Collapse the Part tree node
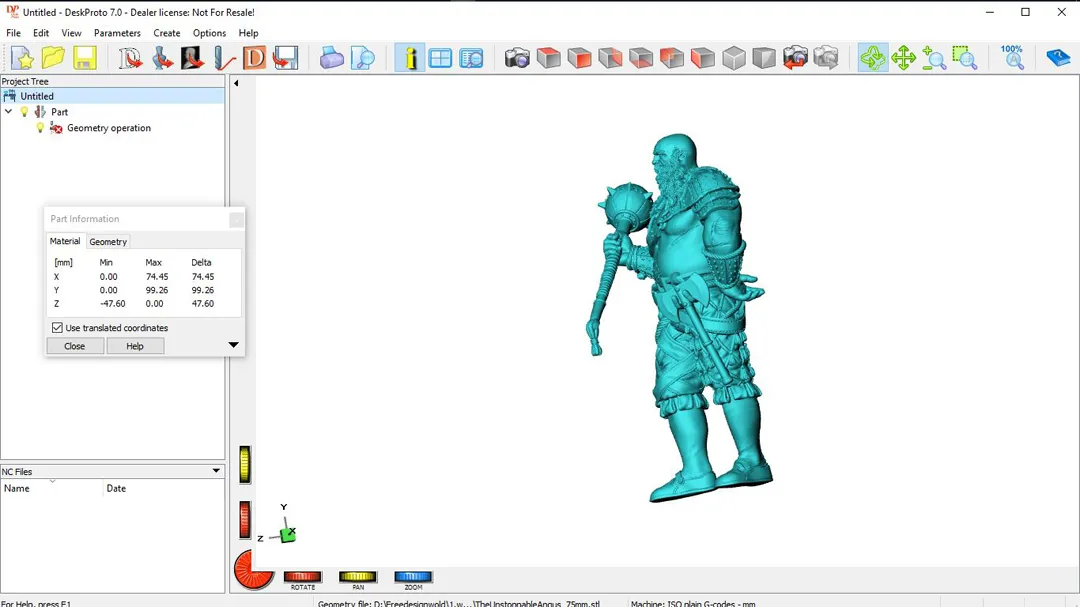Image resolution: width=1080 pixels, height=607 pixels. pos(8,112)
